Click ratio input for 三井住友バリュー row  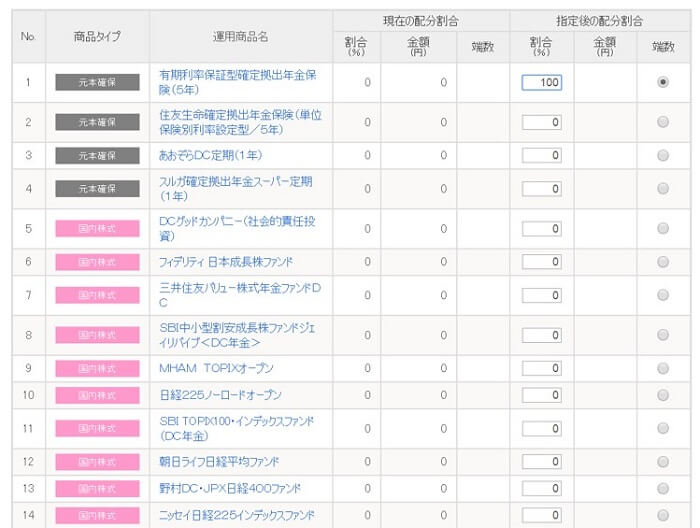click(x=542, y=295)
